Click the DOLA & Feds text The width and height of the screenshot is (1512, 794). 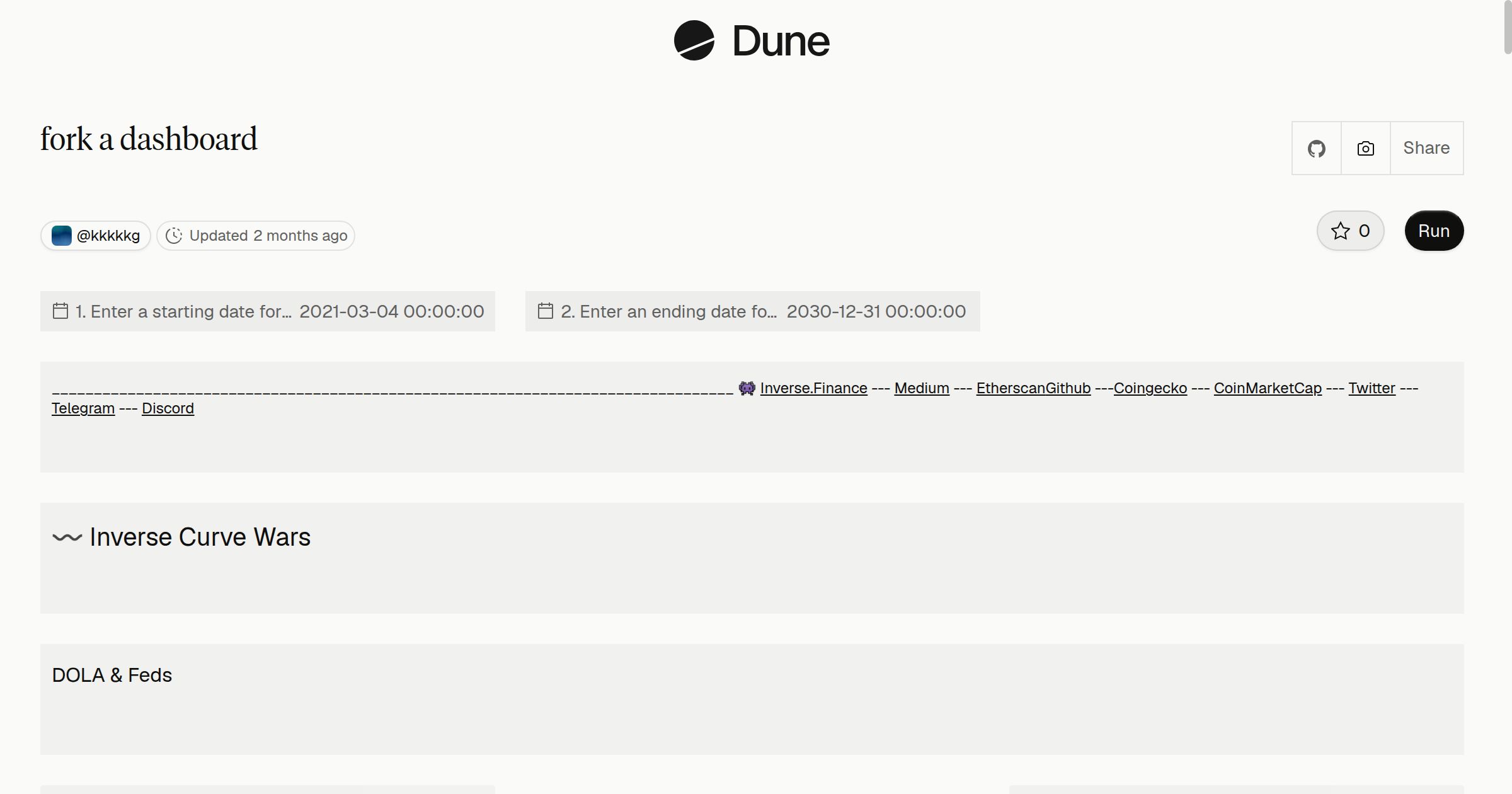[x=112, y=675]
